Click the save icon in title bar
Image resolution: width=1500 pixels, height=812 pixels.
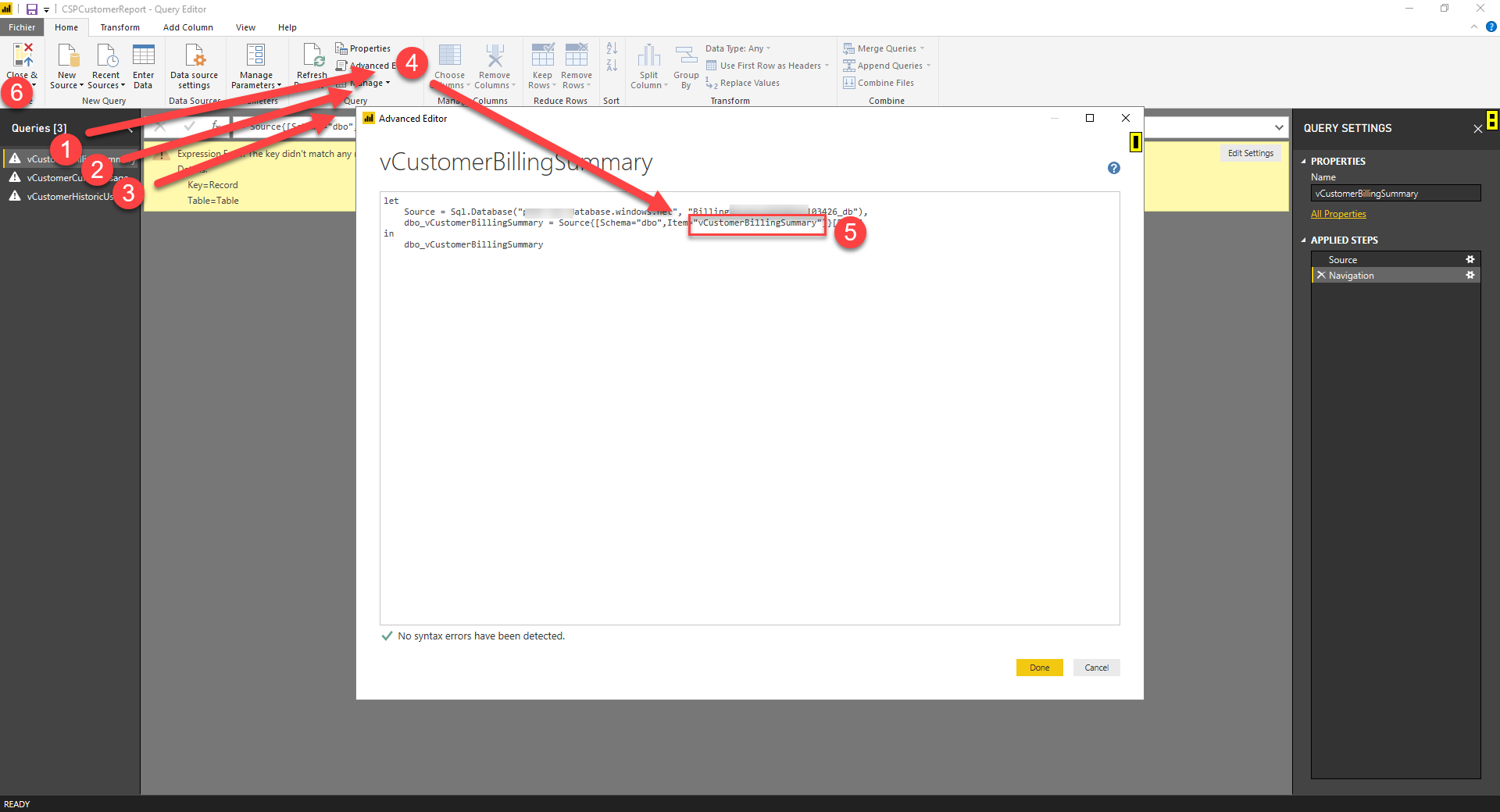(x=32, y=9)
